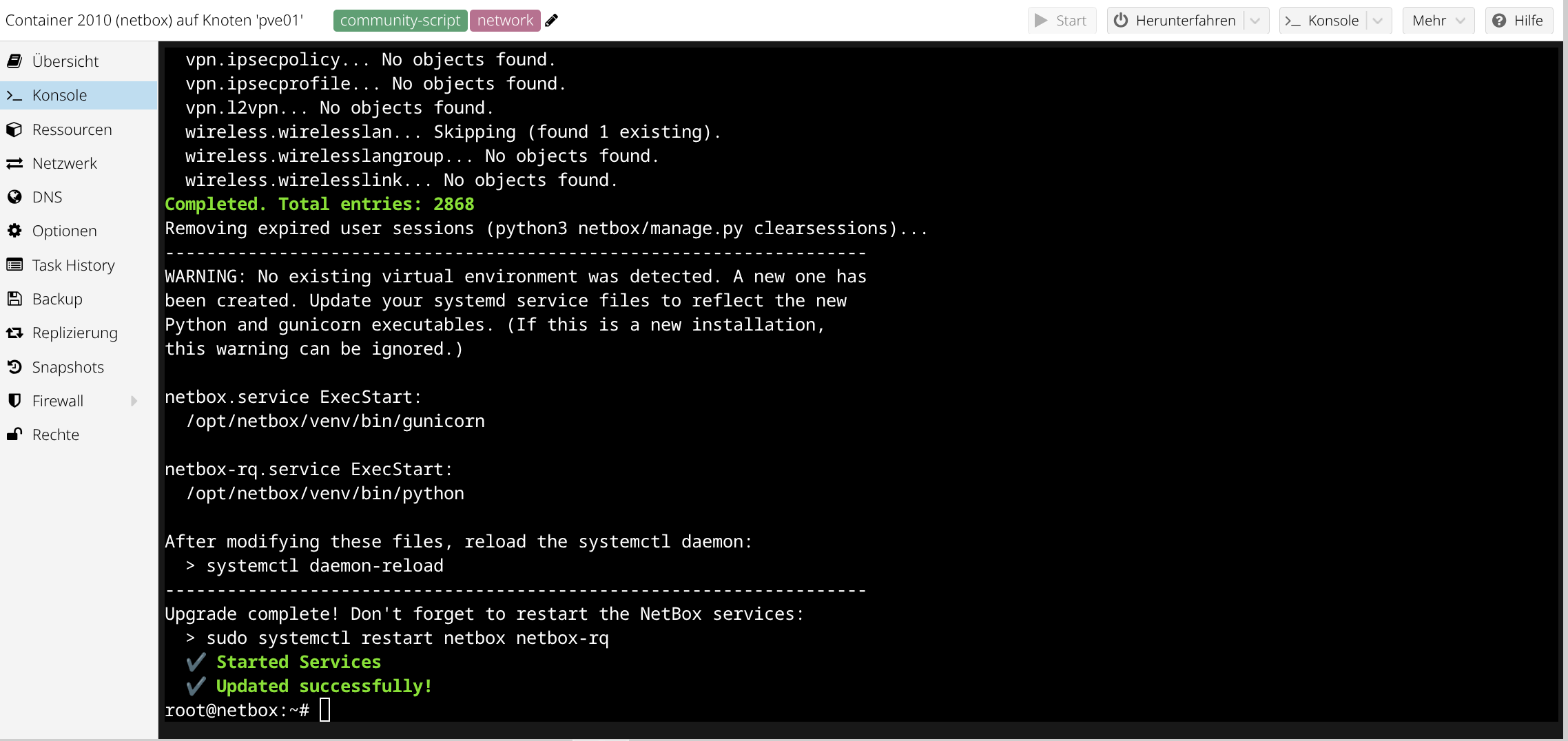The image size is (1568, 741).
Task: Open Netzwerk settings in the sidebar
Action: (79, 163)
